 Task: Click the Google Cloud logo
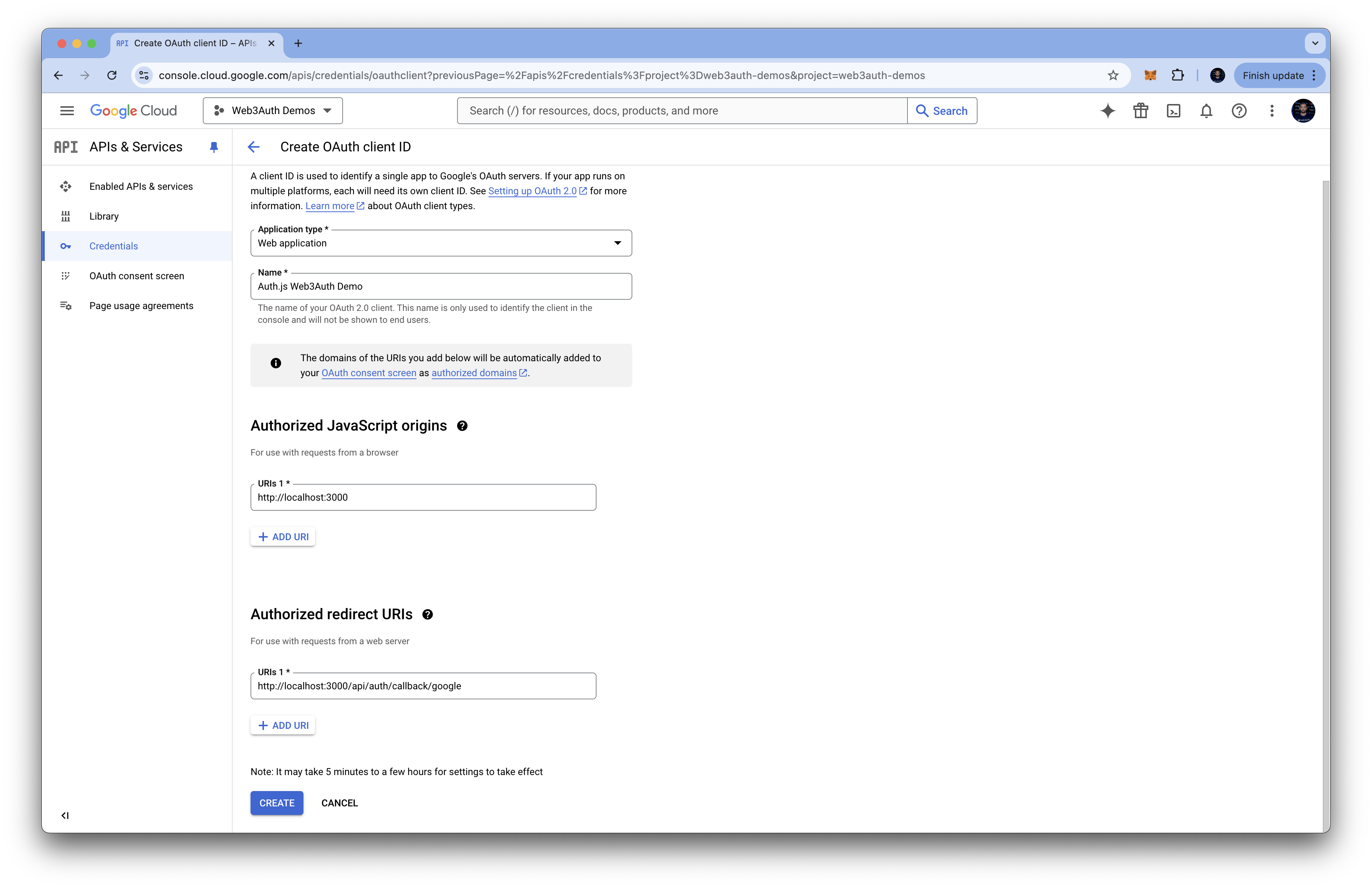click(x=134, y=111)
